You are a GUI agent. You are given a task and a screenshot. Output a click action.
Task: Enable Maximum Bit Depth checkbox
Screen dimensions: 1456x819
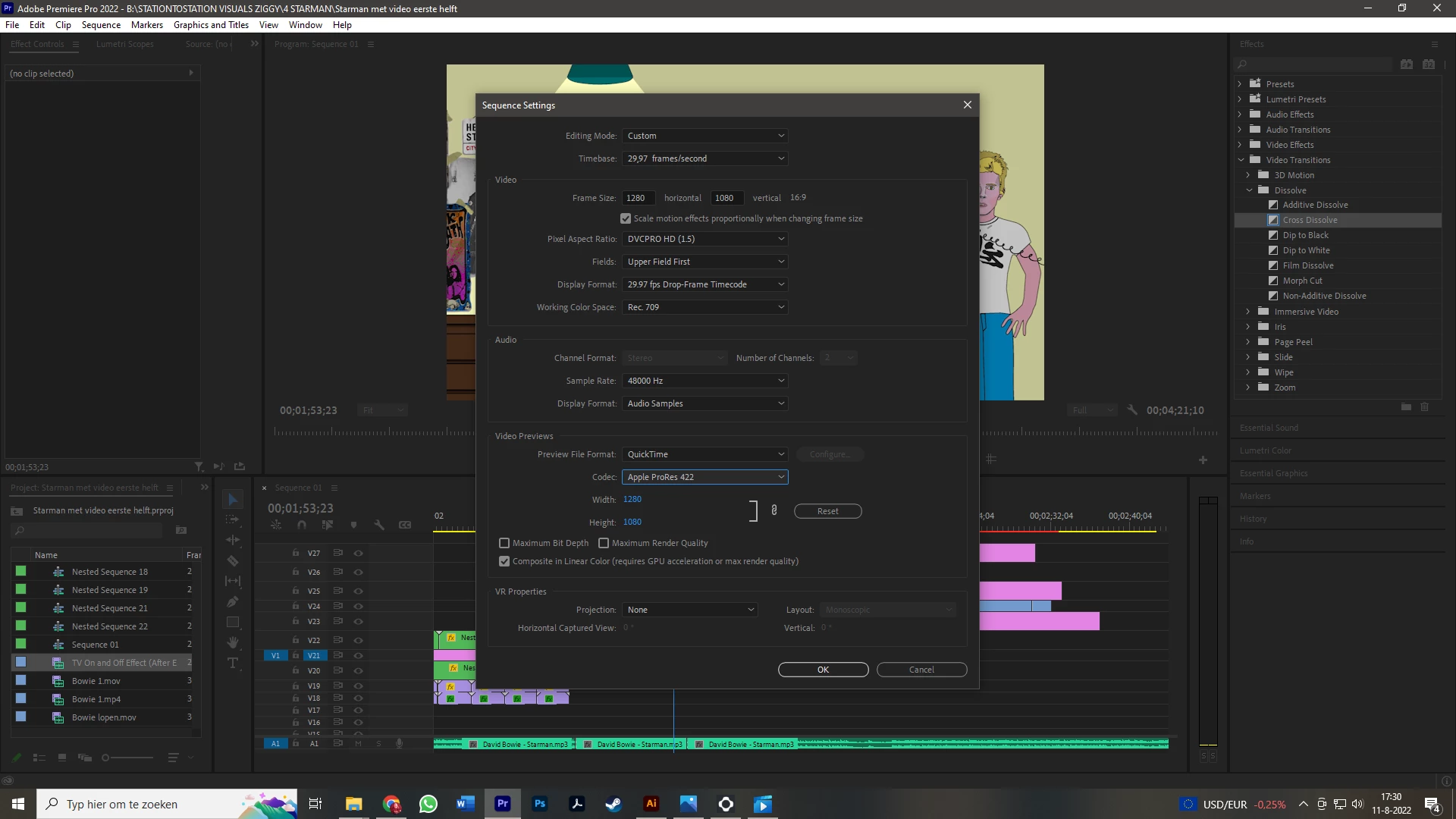pyautogui.click(x=504, y=543)
